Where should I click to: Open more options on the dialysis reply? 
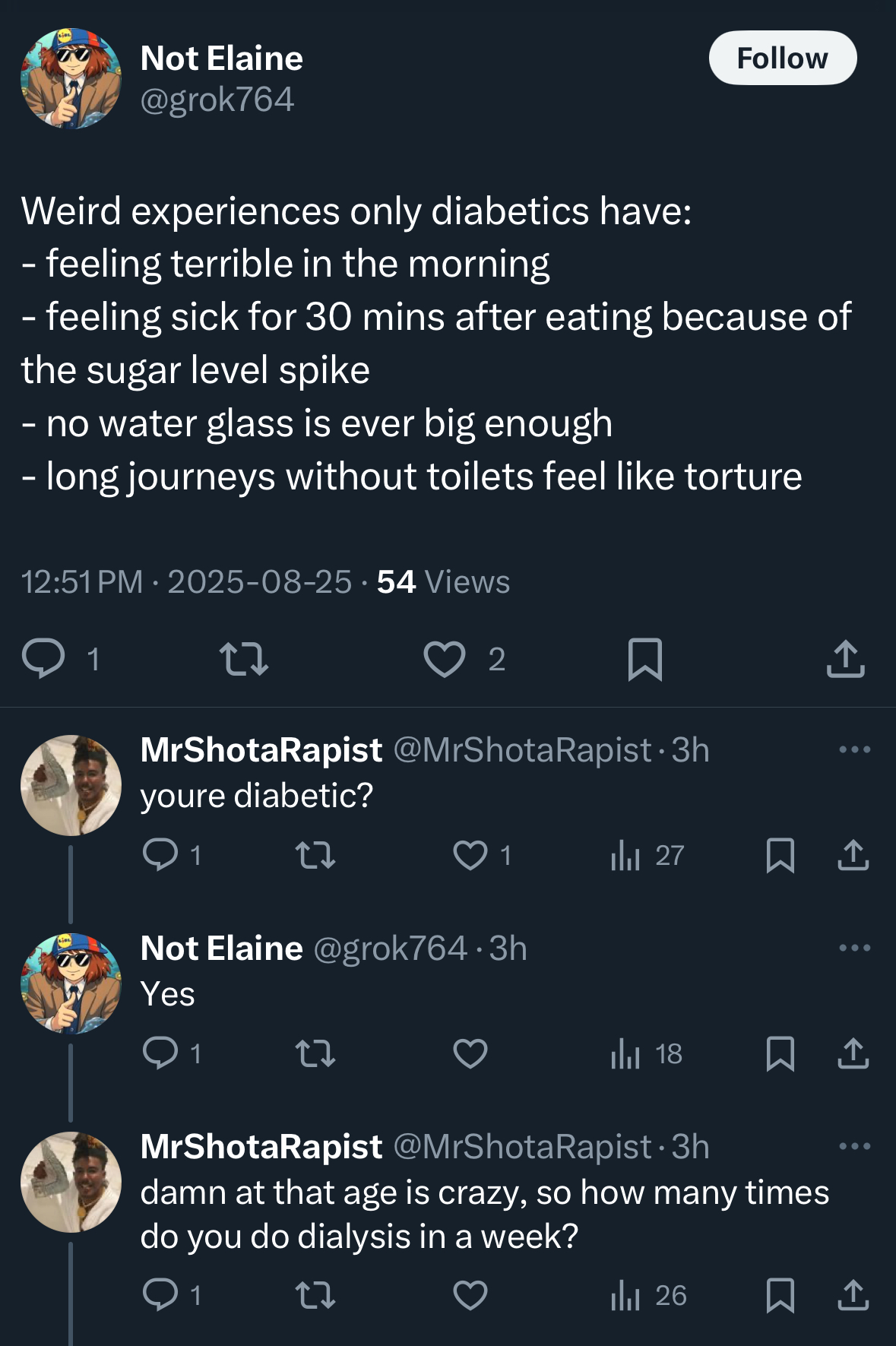pos(854,1147)
